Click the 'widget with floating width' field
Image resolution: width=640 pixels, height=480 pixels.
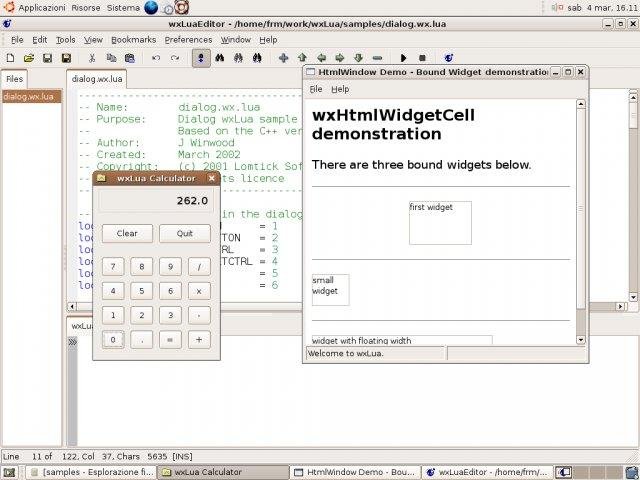point(402,340)
